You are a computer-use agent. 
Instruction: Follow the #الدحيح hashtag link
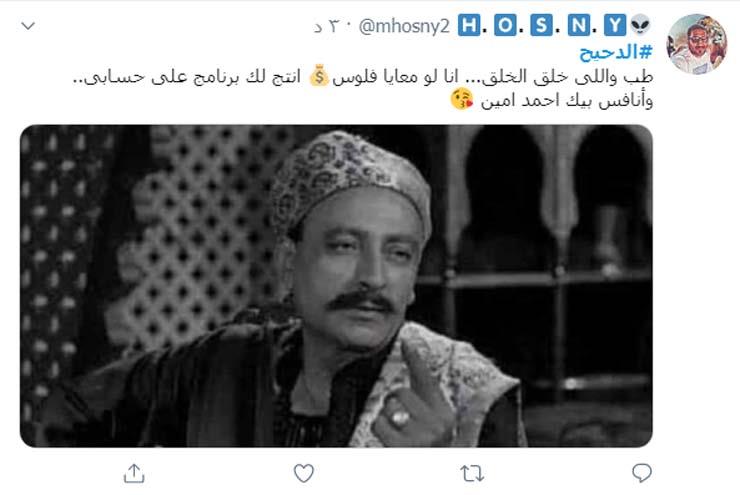[x=616, y=52]
